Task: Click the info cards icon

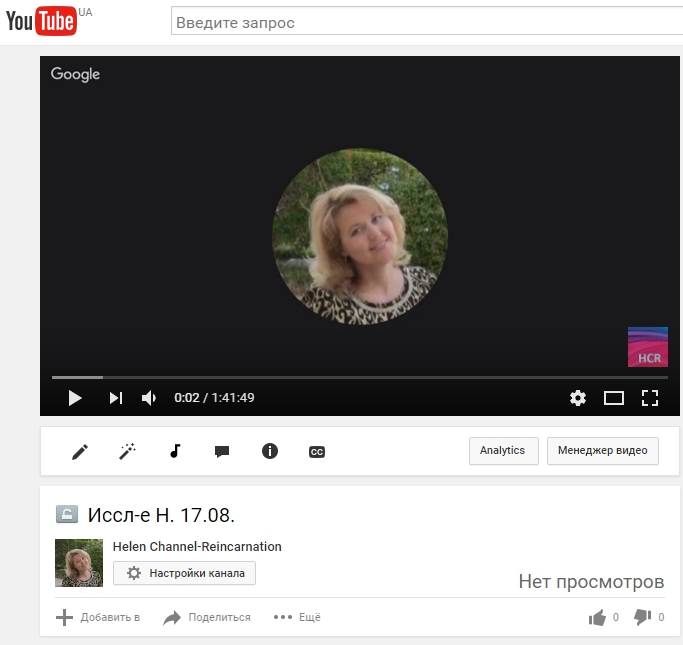Action: click(269, 451)
